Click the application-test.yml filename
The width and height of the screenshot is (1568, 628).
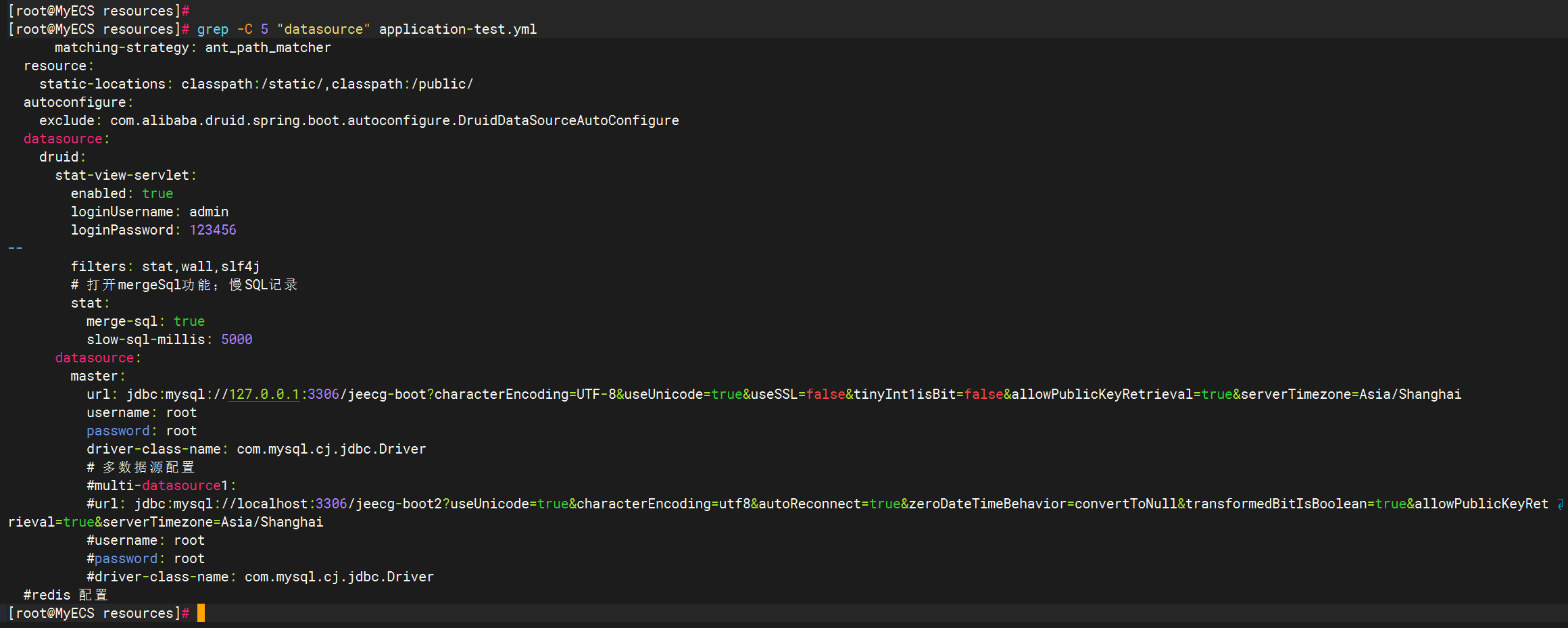coord(458,29)
